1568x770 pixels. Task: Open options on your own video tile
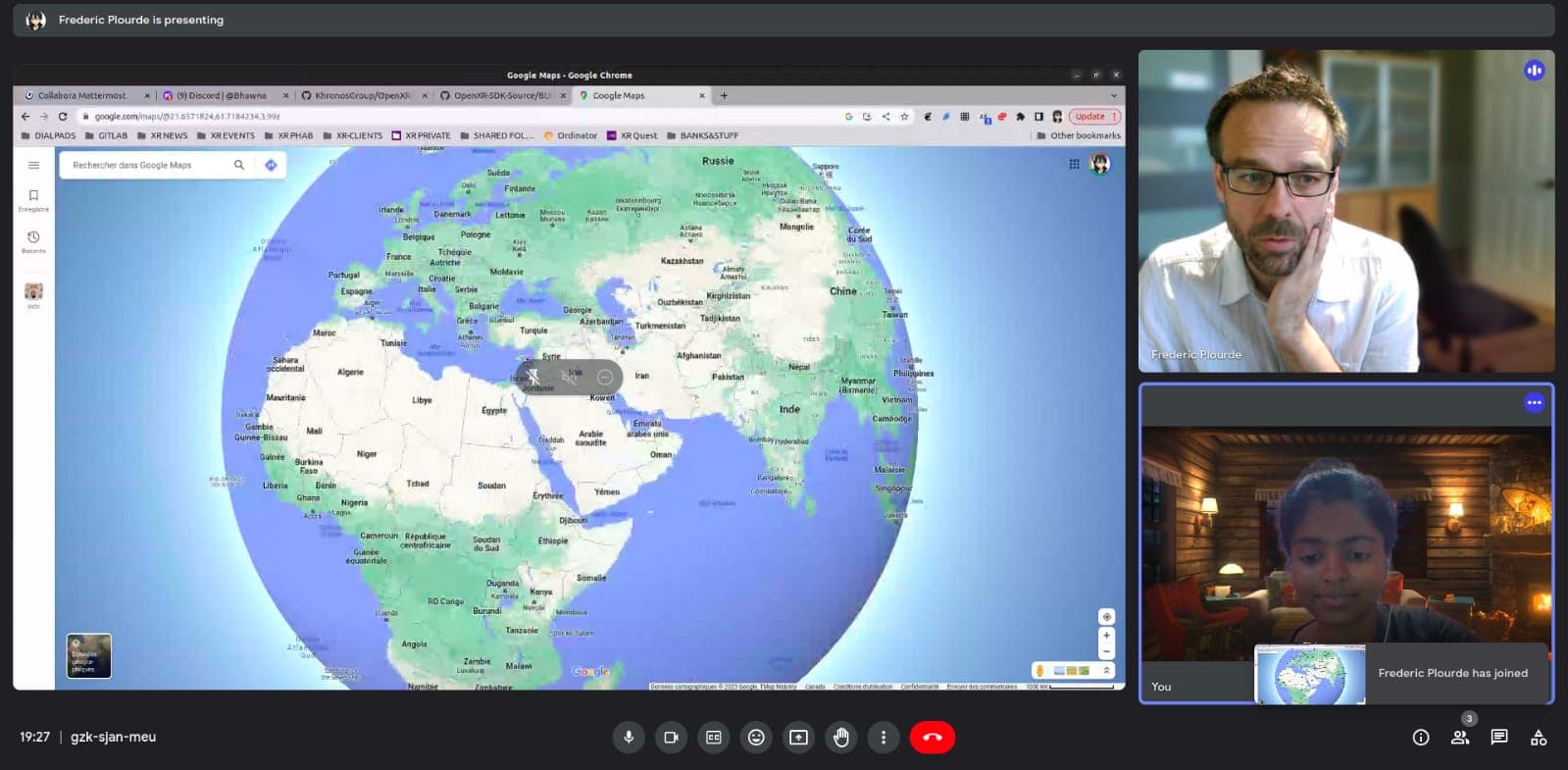[1535, 402]
